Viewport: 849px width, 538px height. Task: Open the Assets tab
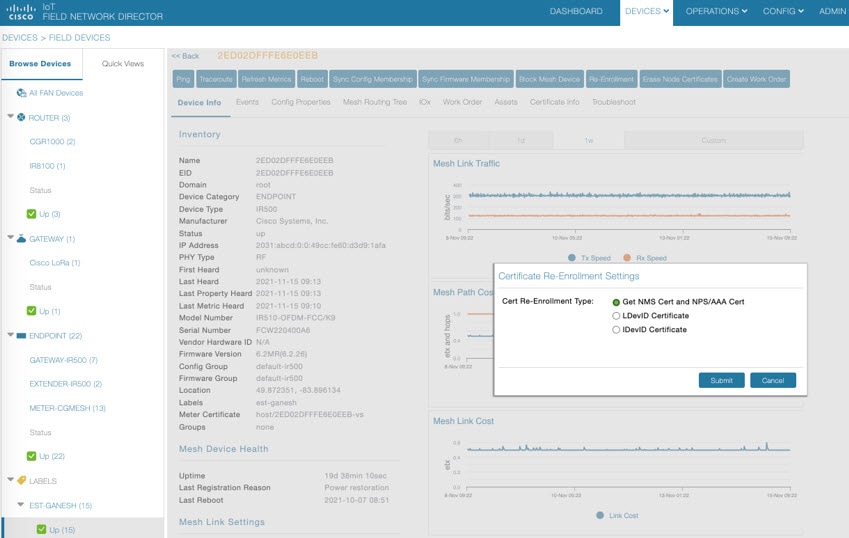(506, 102)
